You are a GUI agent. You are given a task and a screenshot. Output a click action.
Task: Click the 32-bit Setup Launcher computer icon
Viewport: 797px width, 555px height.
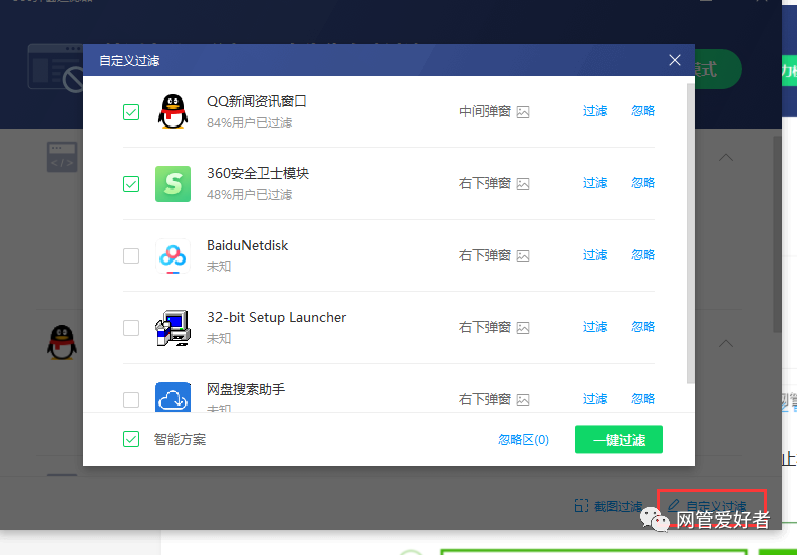(x=173, y=328)
